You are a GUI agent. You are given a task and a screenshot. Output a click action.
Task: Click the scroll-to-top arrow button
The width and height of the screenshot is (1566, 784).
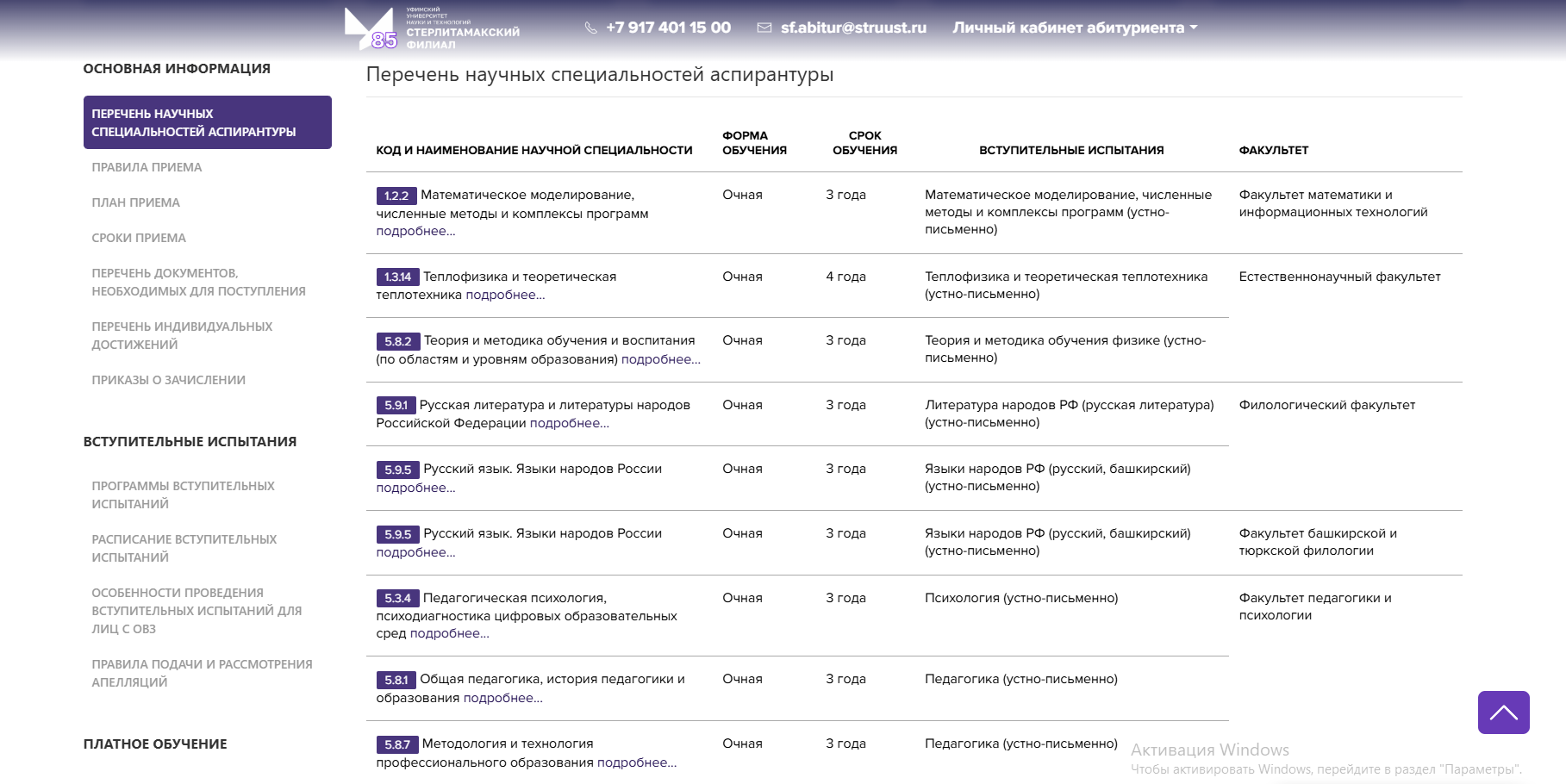click(x=1503, y=712)
